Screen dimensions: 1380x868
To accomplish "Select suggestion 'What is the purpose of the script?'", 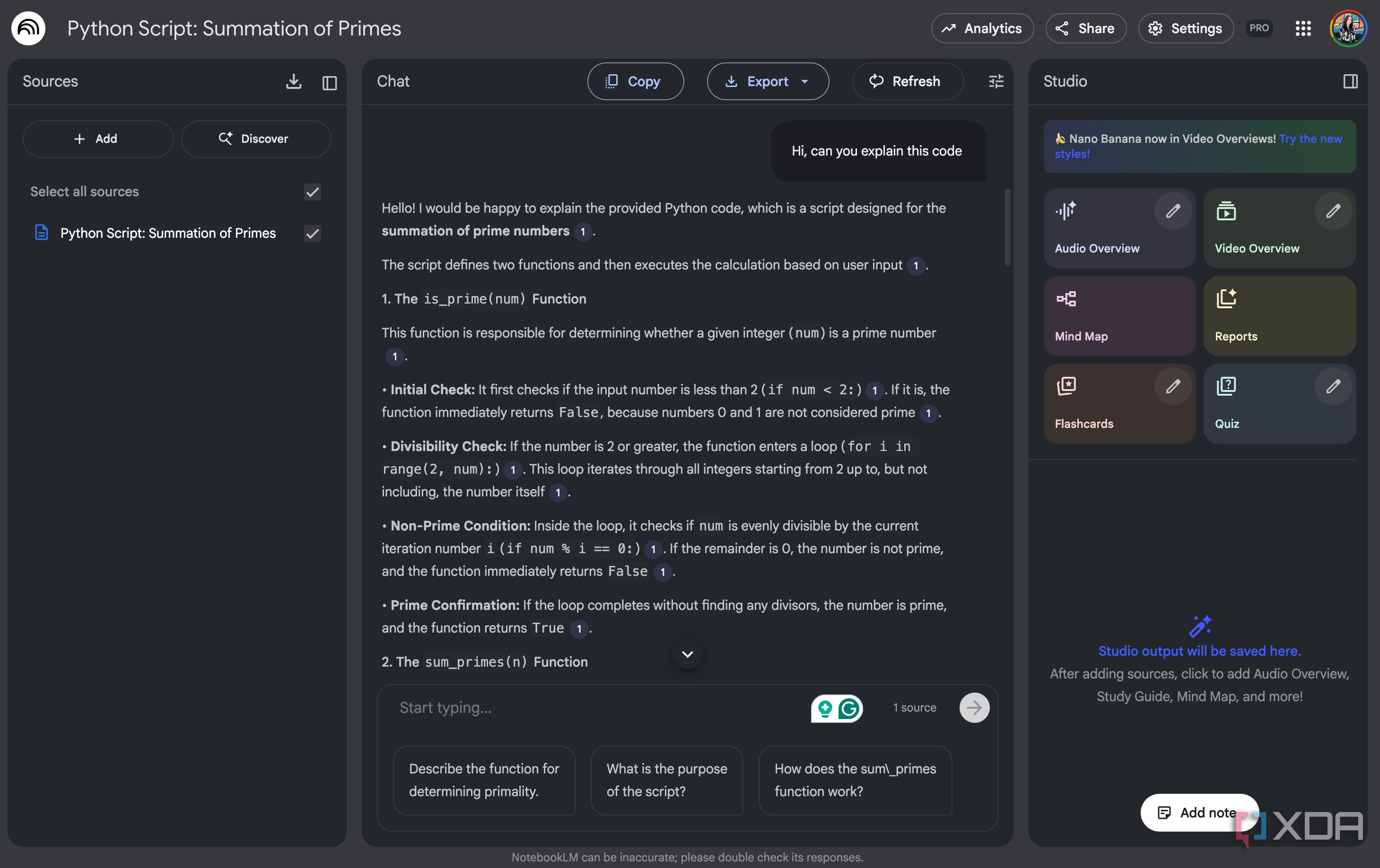I will [666, 780].
